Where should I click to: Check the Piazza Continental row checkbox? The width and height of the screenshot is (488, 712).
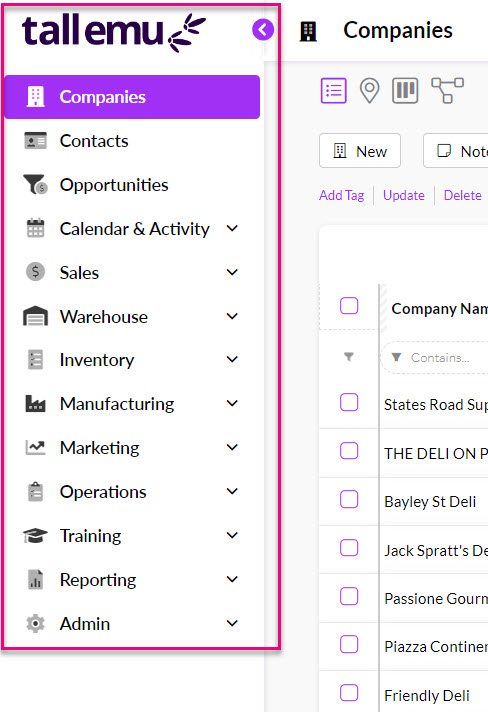point(349,644)
